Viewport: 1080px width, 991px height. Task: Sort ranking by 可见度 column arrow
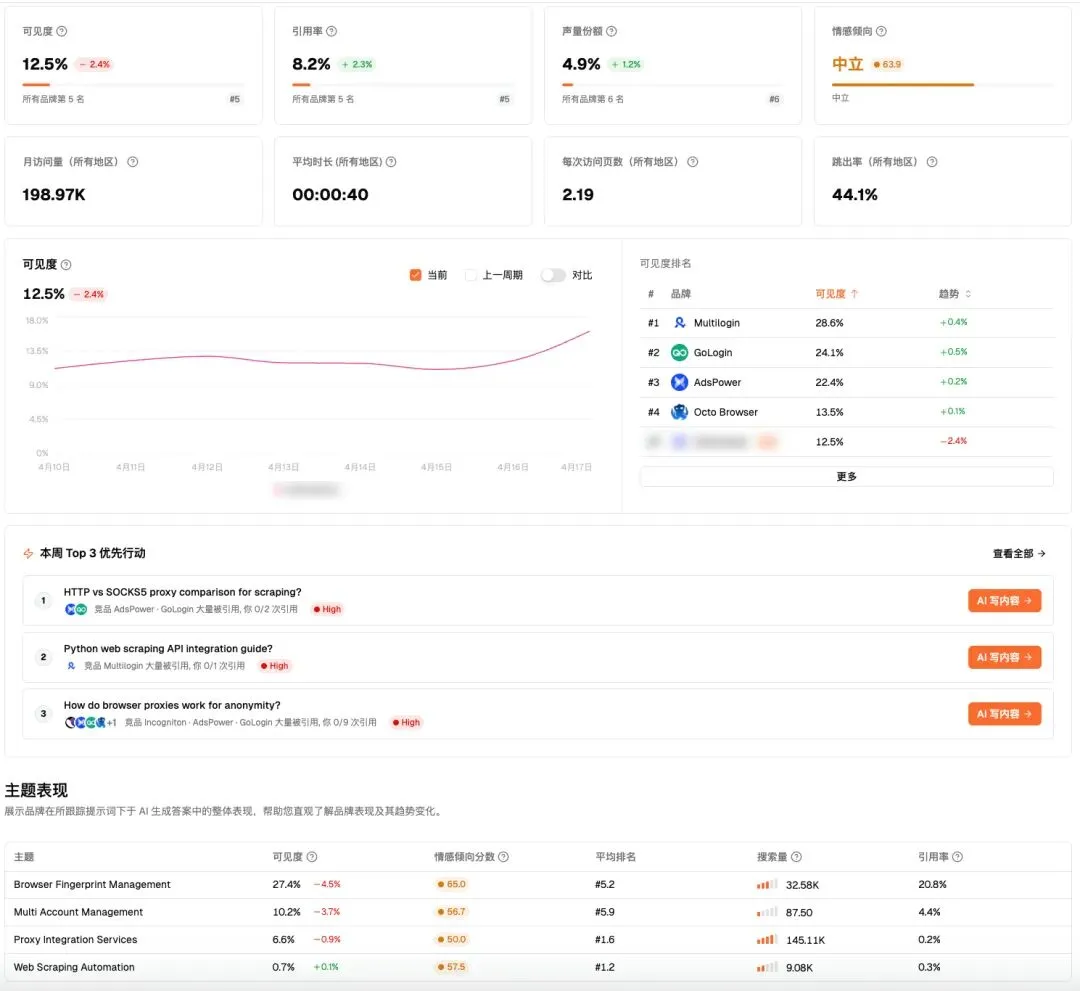click(x=854, y=293)
